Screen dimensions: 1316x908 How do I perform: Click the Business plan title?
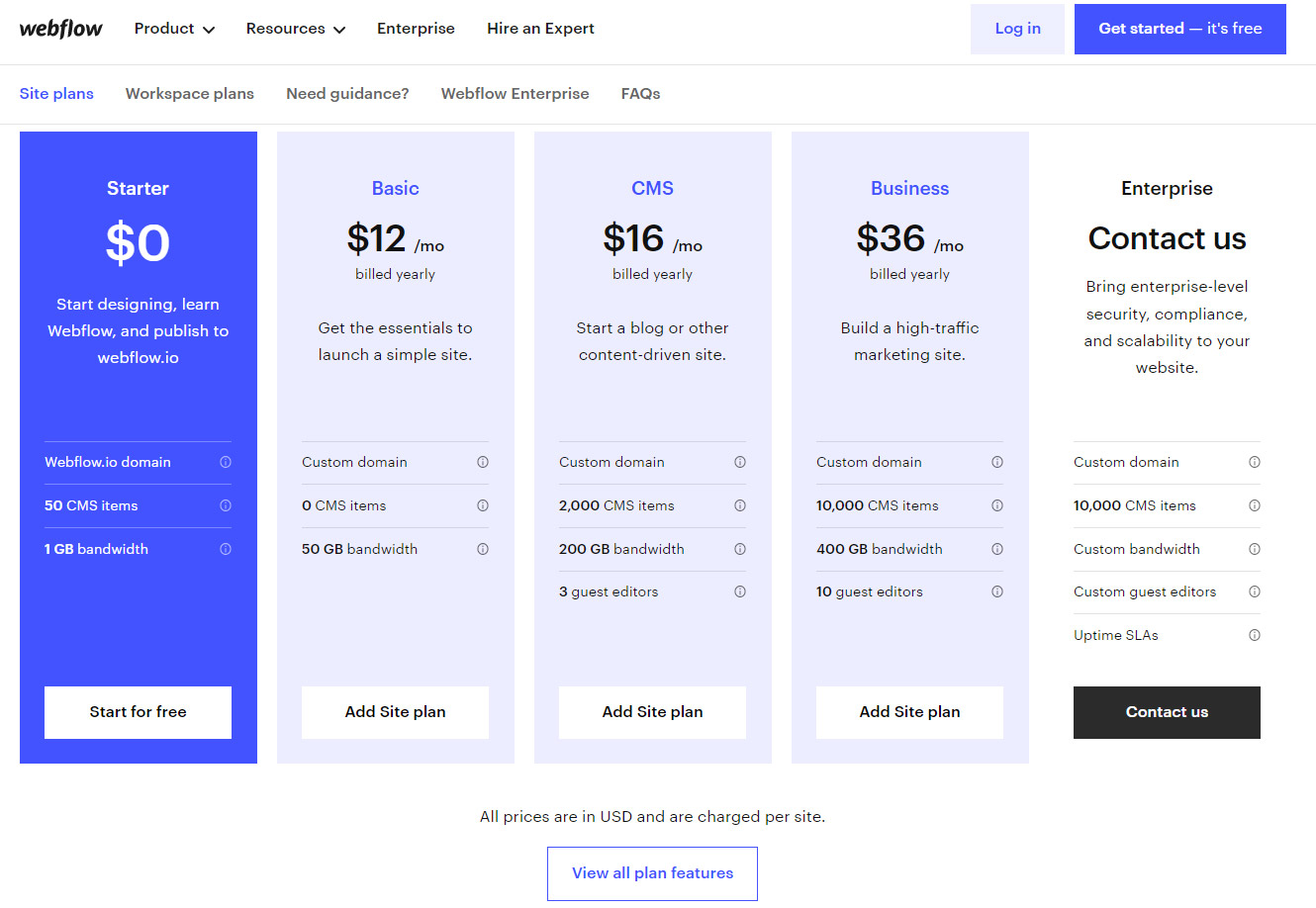(909, 188)
